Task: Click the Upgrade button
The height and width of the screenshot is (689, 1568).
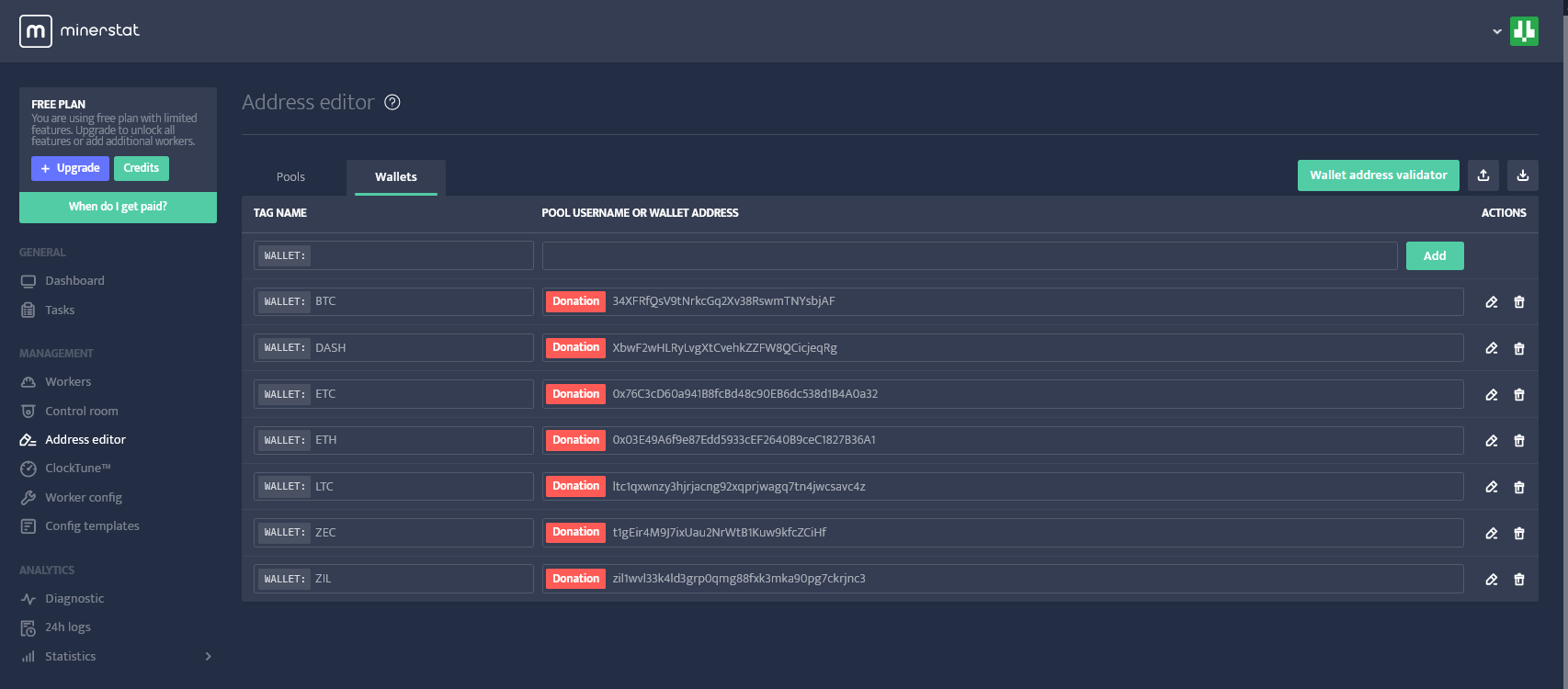Action: click(x=70, y=168)
